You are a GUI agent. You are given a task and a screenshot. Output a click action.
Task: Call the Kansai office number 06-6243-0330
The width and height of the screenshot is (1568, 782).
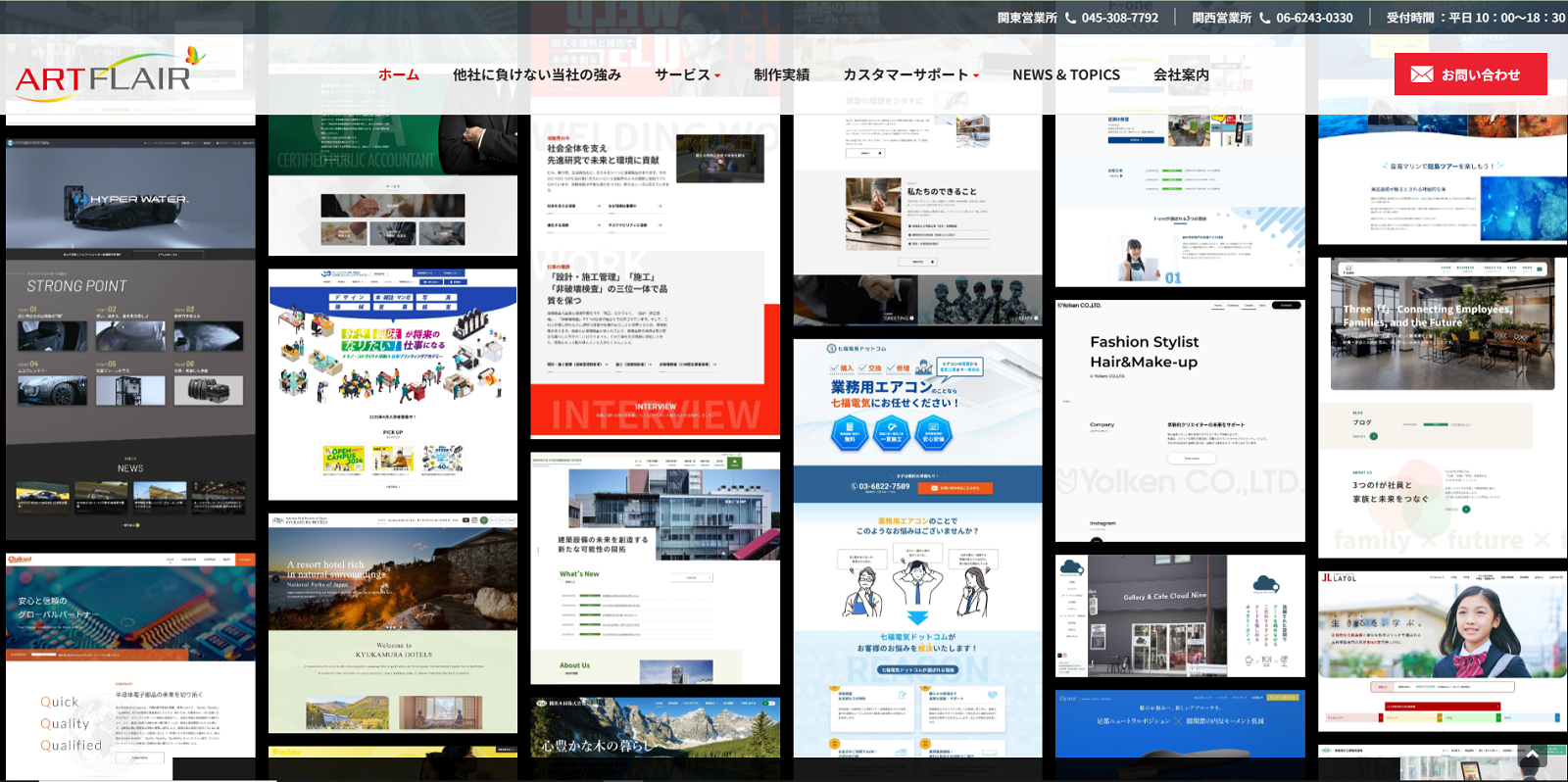(x=1313, y=18)
